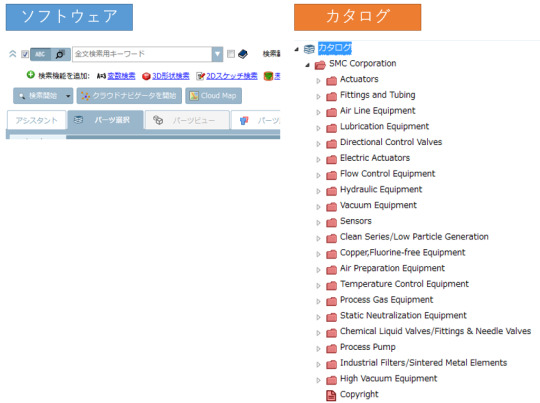This screenshot has height=403, width=540.
Task: Collapse the カタログ root node
Action: point(297,49)
